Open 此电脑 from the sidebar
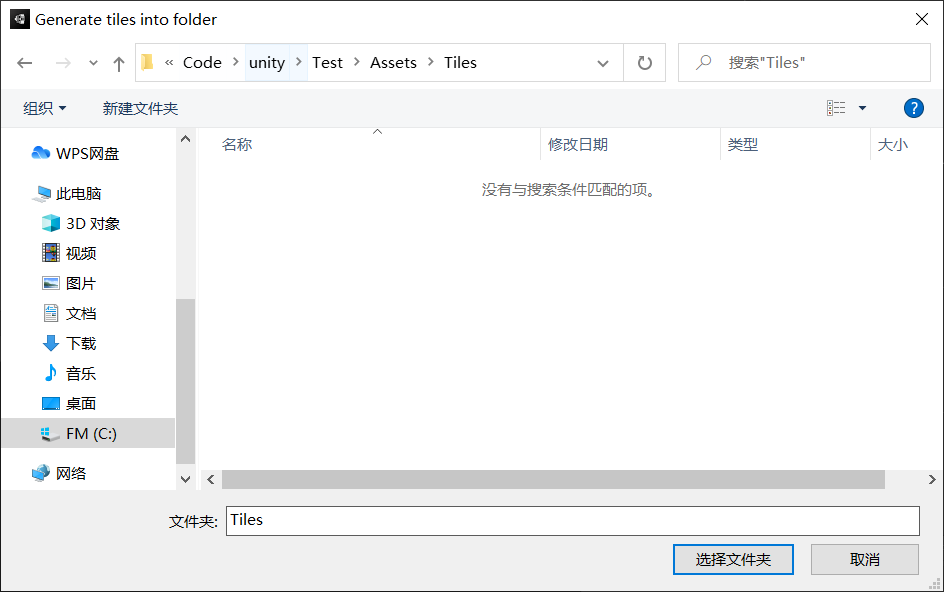944x592 pixels. 80,193
